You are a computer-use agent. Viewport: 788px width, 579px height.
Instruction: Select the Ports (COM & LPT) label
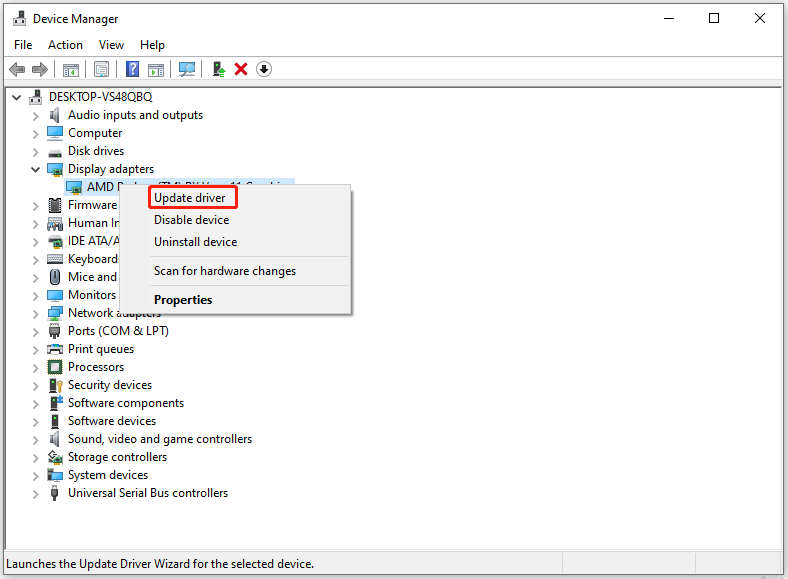119,331
